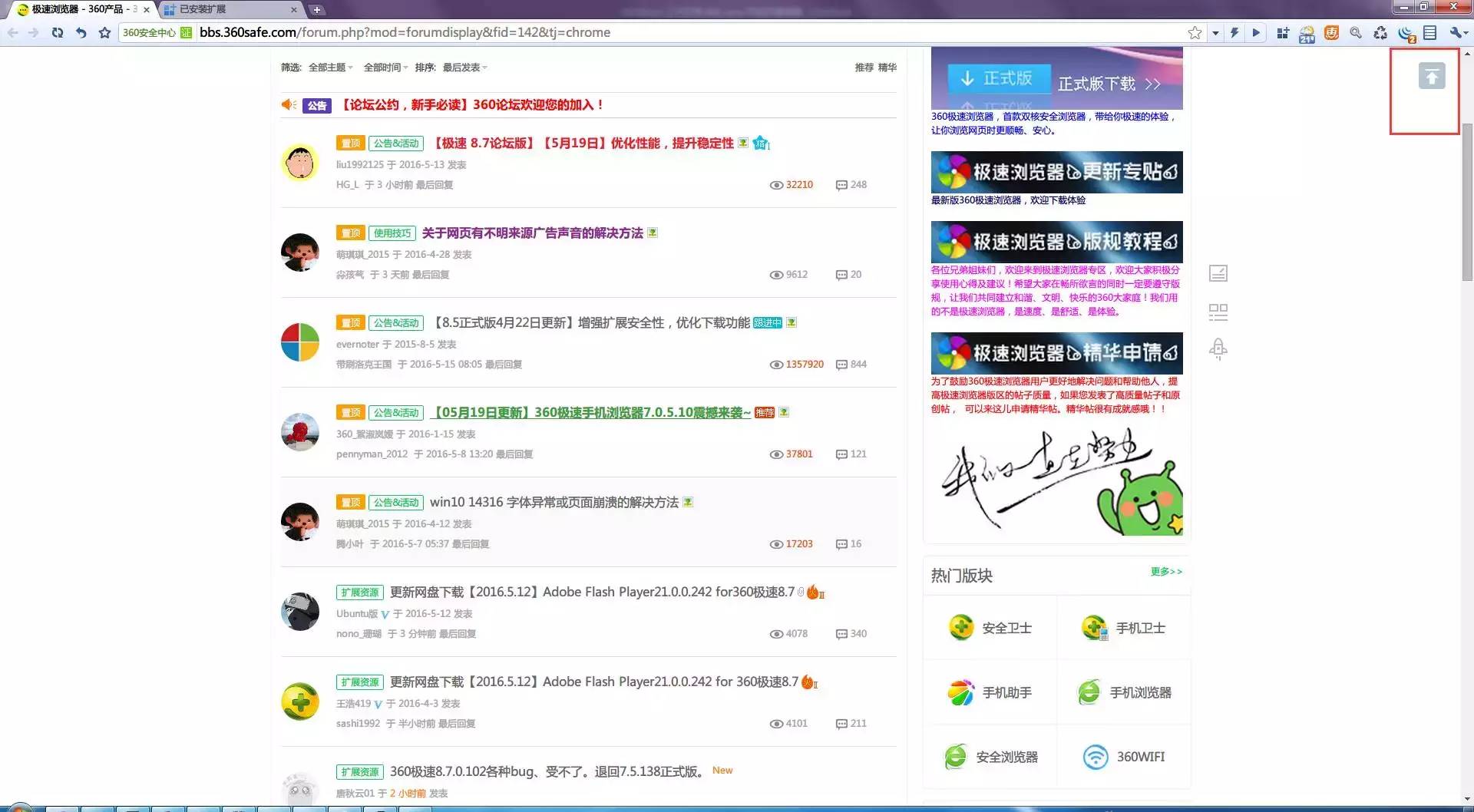Screen dimensions: 1474x812
Task: Open the 极速浏览器精华申请 banner
Action: (x=1056, y=354)
